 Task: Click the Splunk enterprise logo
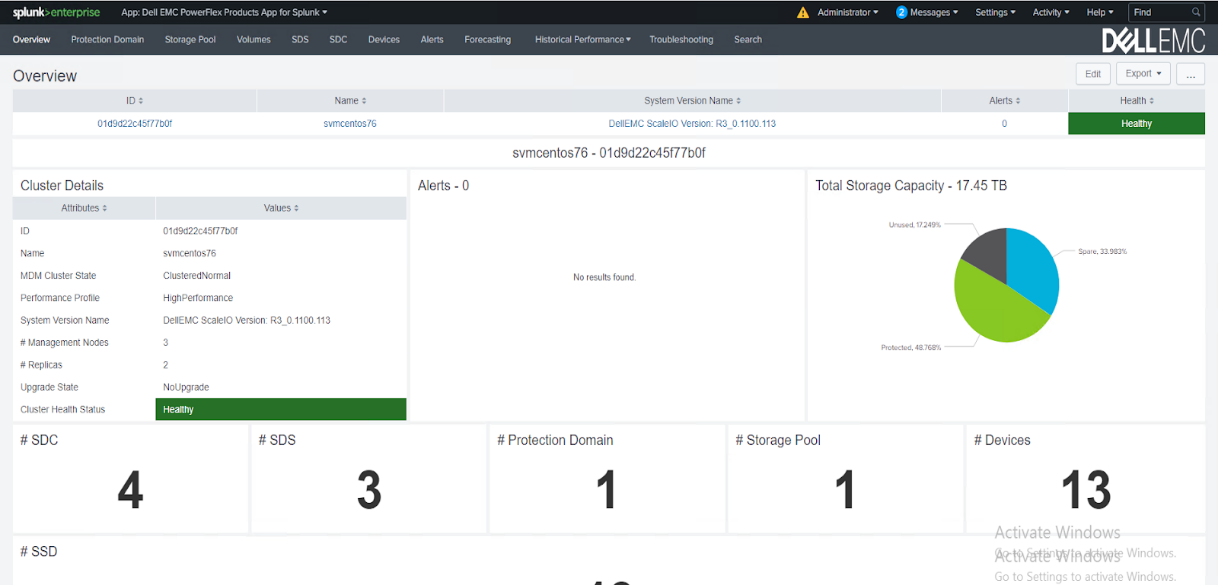[55, 12]
